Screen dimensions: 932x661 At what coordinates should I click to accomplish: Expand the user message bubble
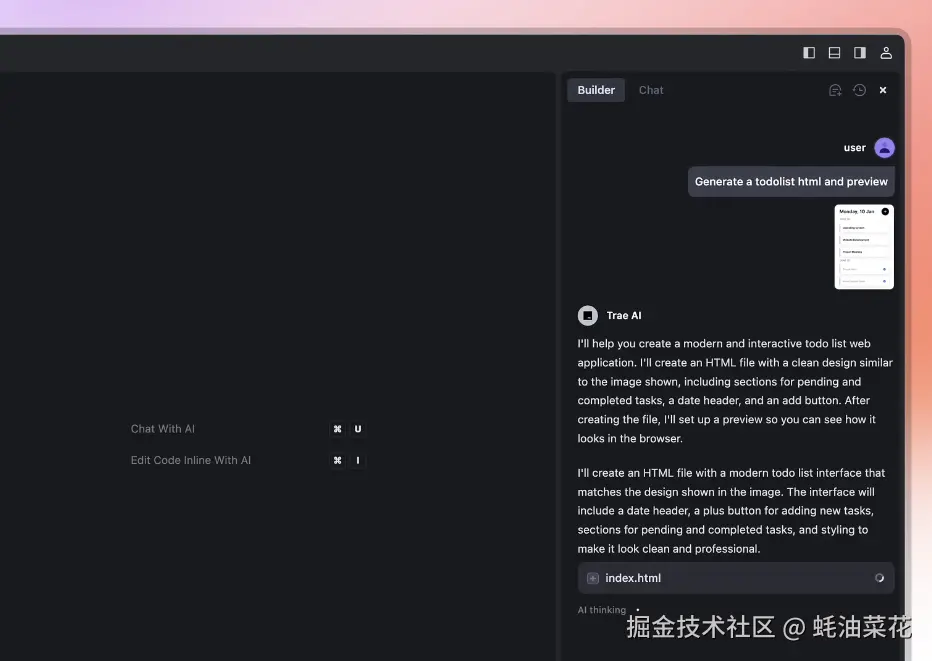pos(791,181)
